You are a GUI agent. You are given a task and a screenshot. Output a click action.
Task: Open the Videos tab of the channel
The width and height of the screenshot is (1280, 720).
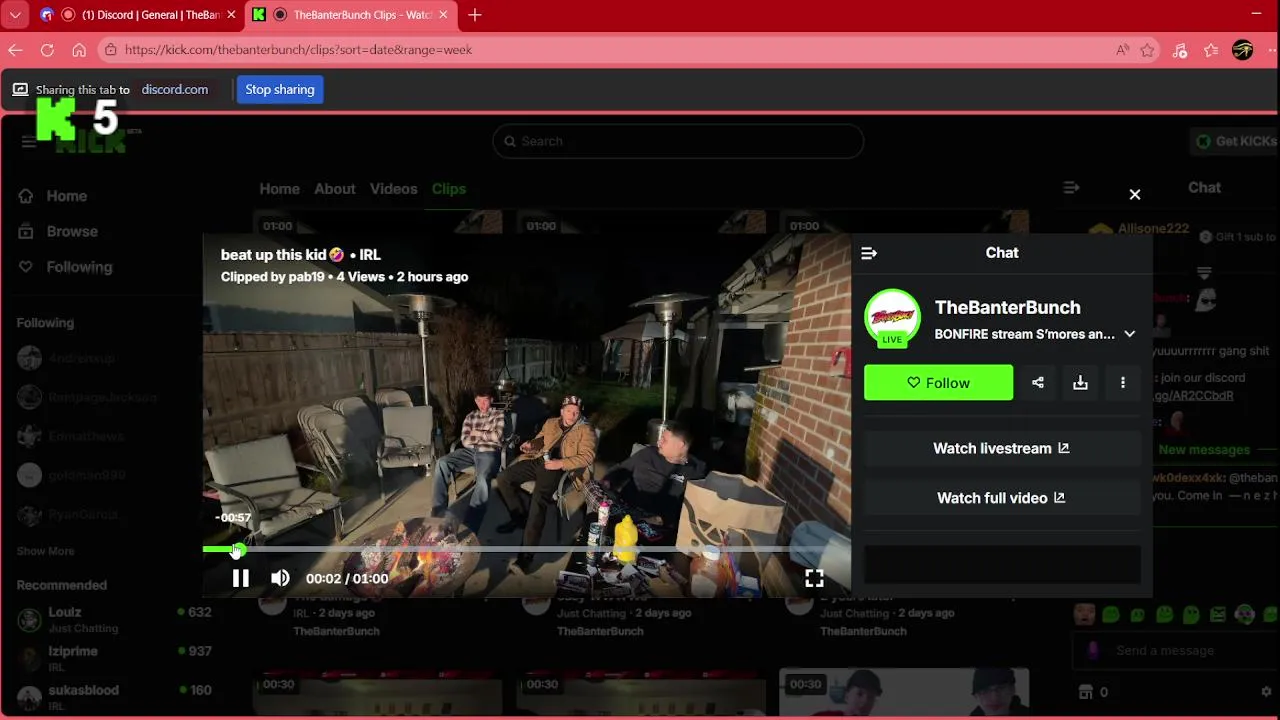pyautogui.click(x=393, y=189)
